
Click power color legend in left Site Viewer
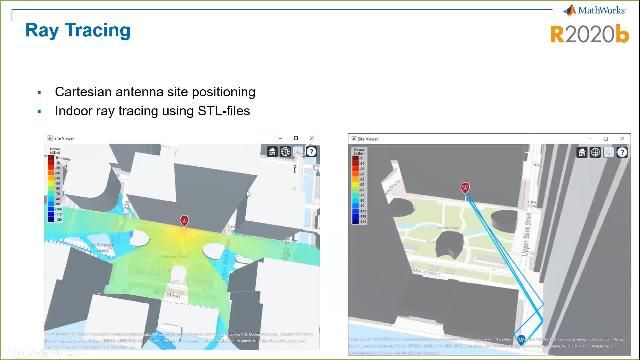(55, 185)
